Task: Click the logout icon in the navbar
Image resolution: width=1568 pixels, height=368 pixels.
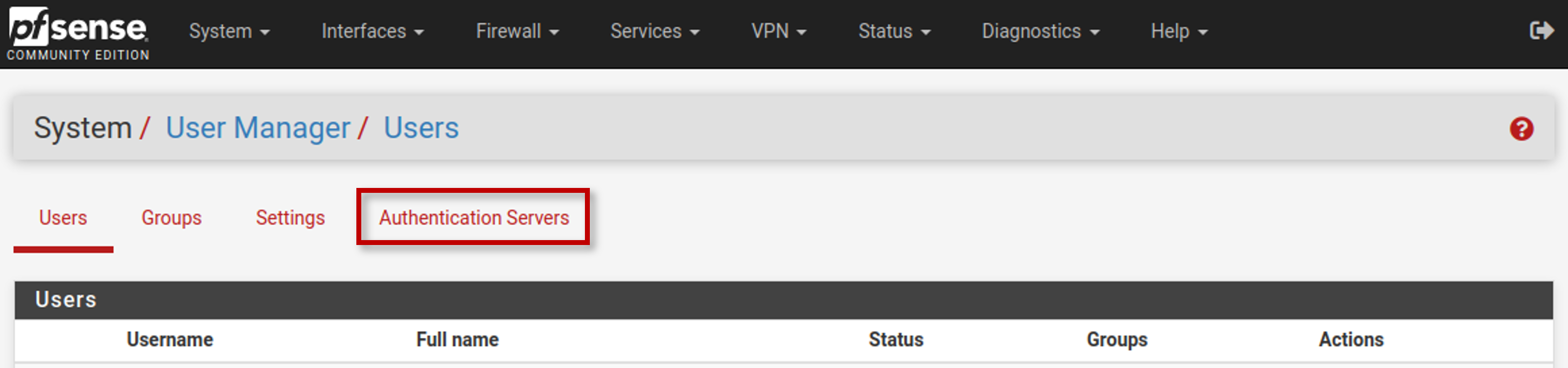Action: click(1540, 31)
